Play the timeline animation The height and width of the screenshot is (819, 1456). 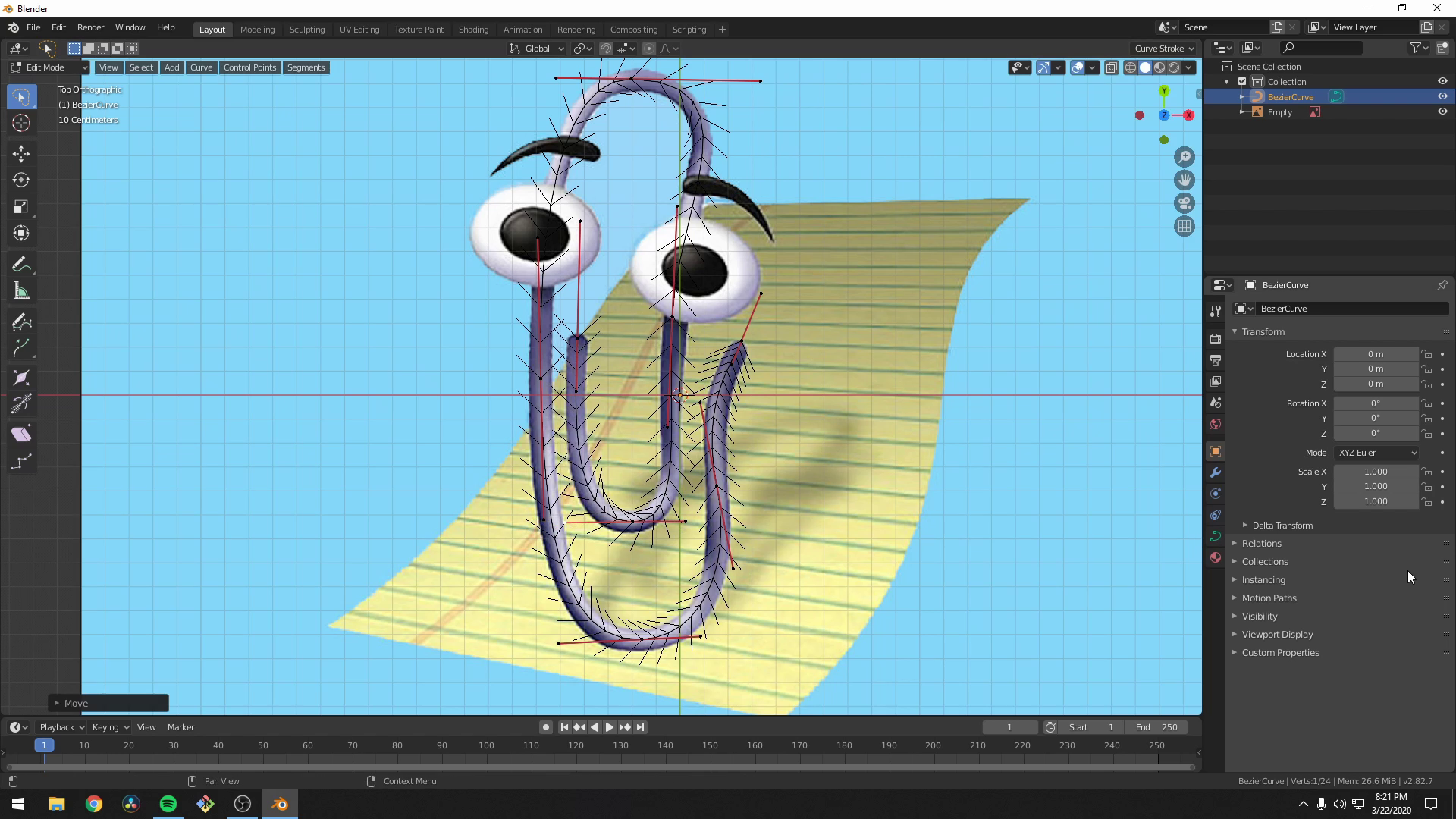coord(609,727)
